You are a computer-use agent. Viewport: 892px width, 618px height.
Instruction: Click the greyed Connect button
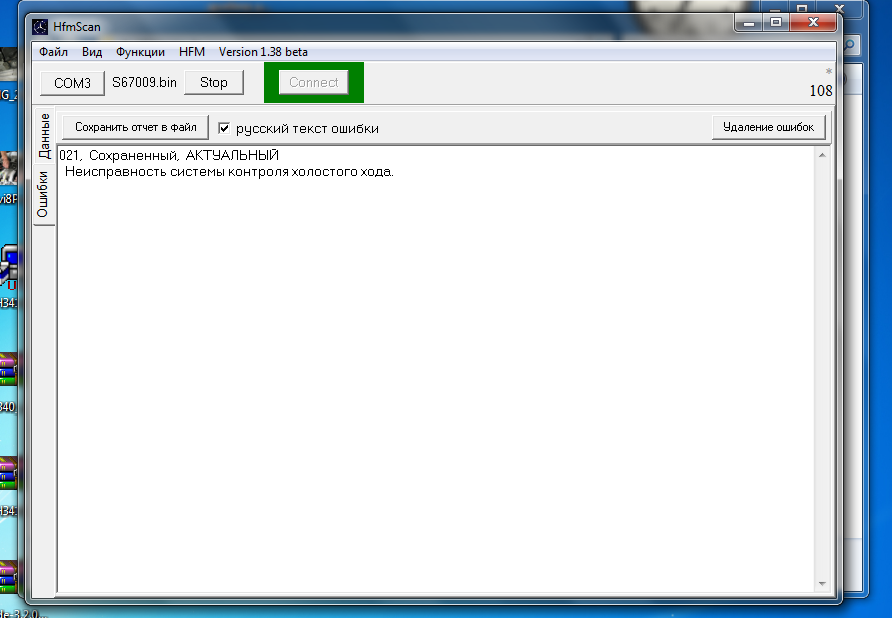click(313, 83)
